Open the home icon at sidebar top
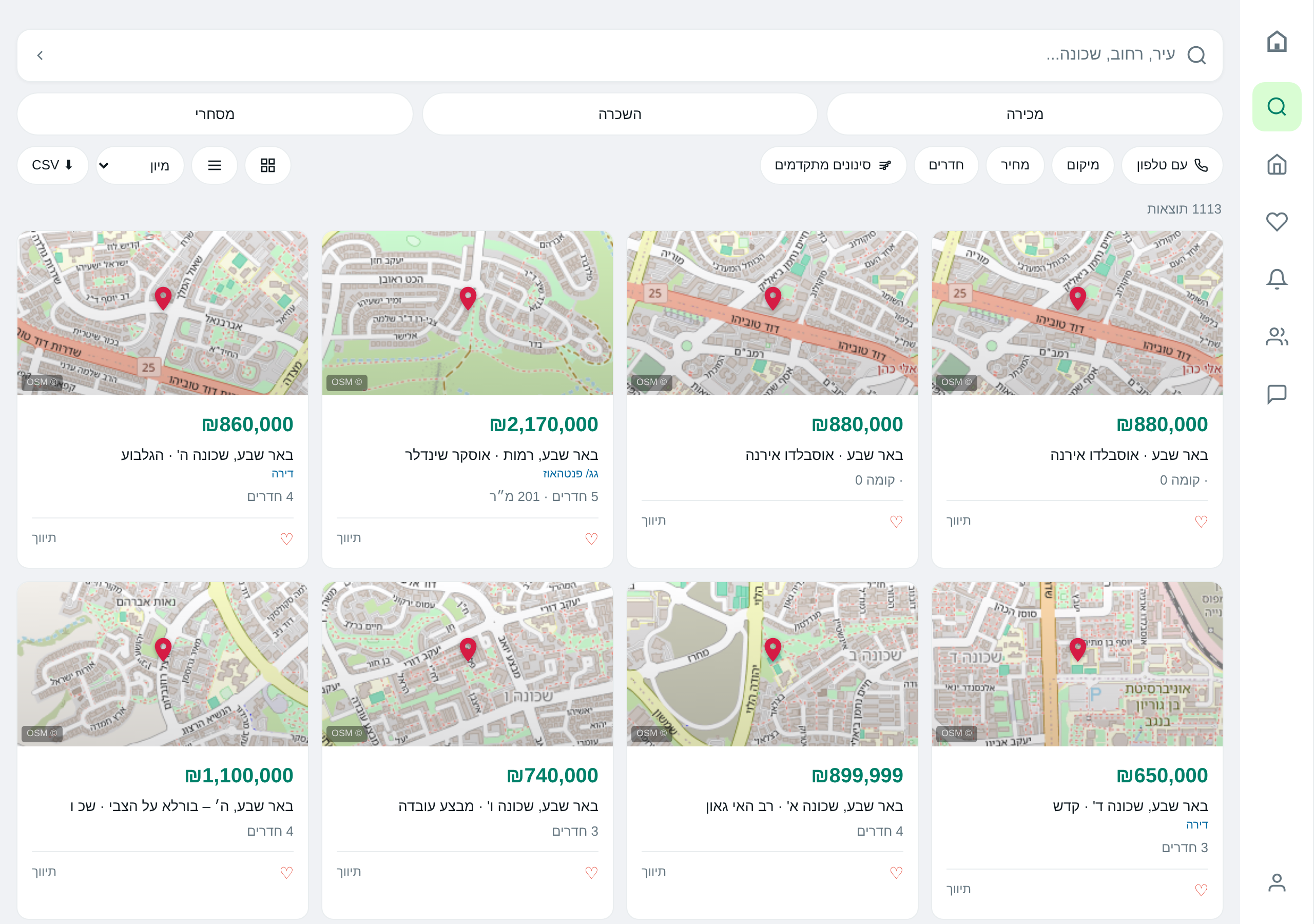This screenshot has height=924, width=1314. [x=1276, y=41]
